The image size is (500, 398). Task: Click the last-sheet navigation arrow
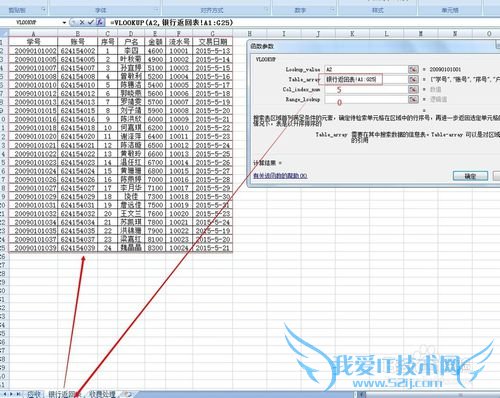click(18, 394)
